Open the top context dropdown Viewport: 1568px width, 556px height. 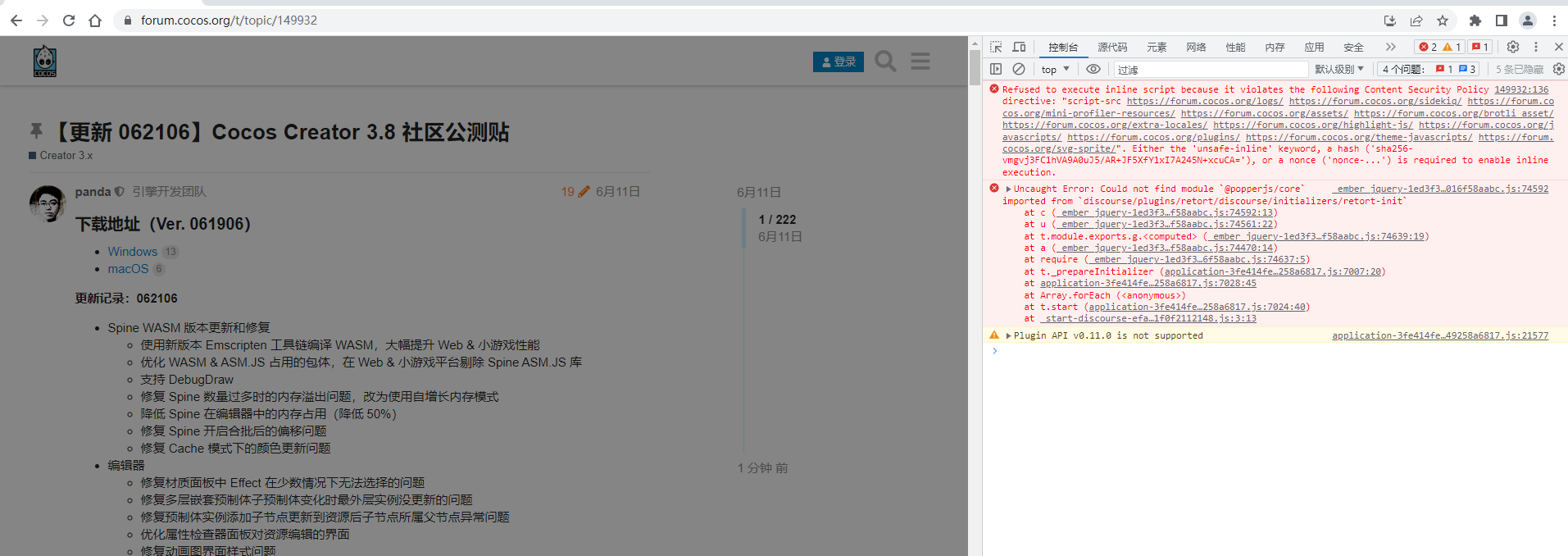click(x=1056, y=70)
